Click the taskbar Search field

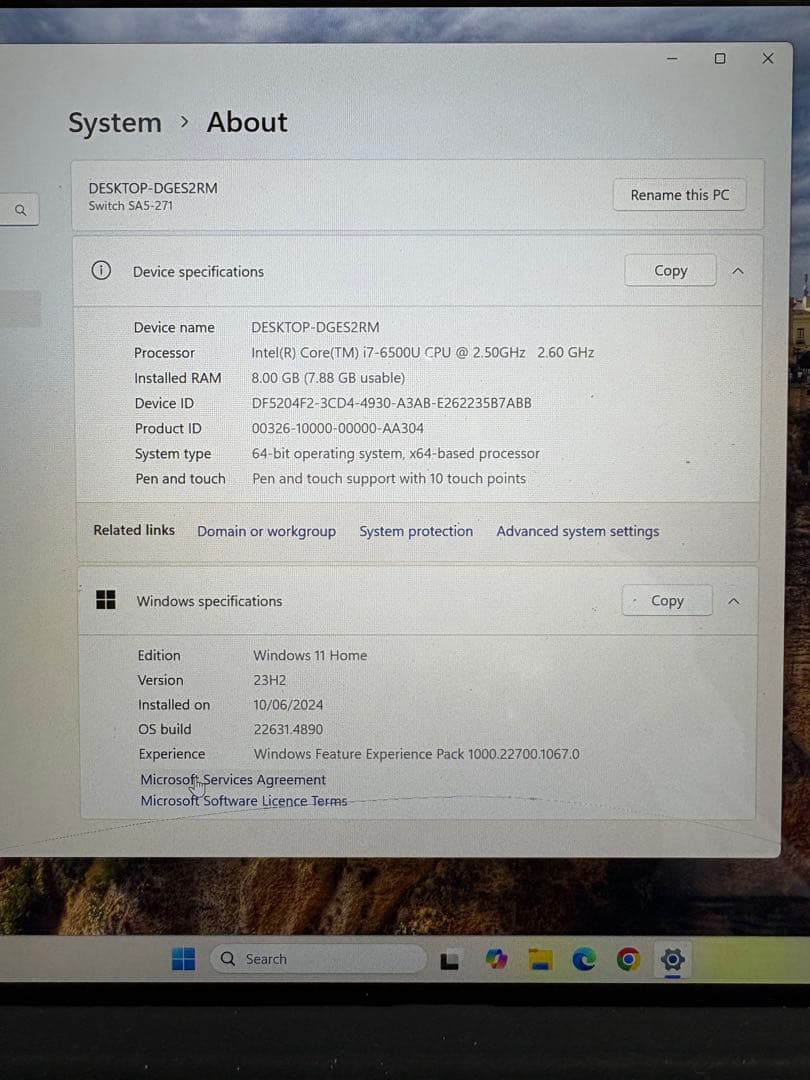click(318, 958)
